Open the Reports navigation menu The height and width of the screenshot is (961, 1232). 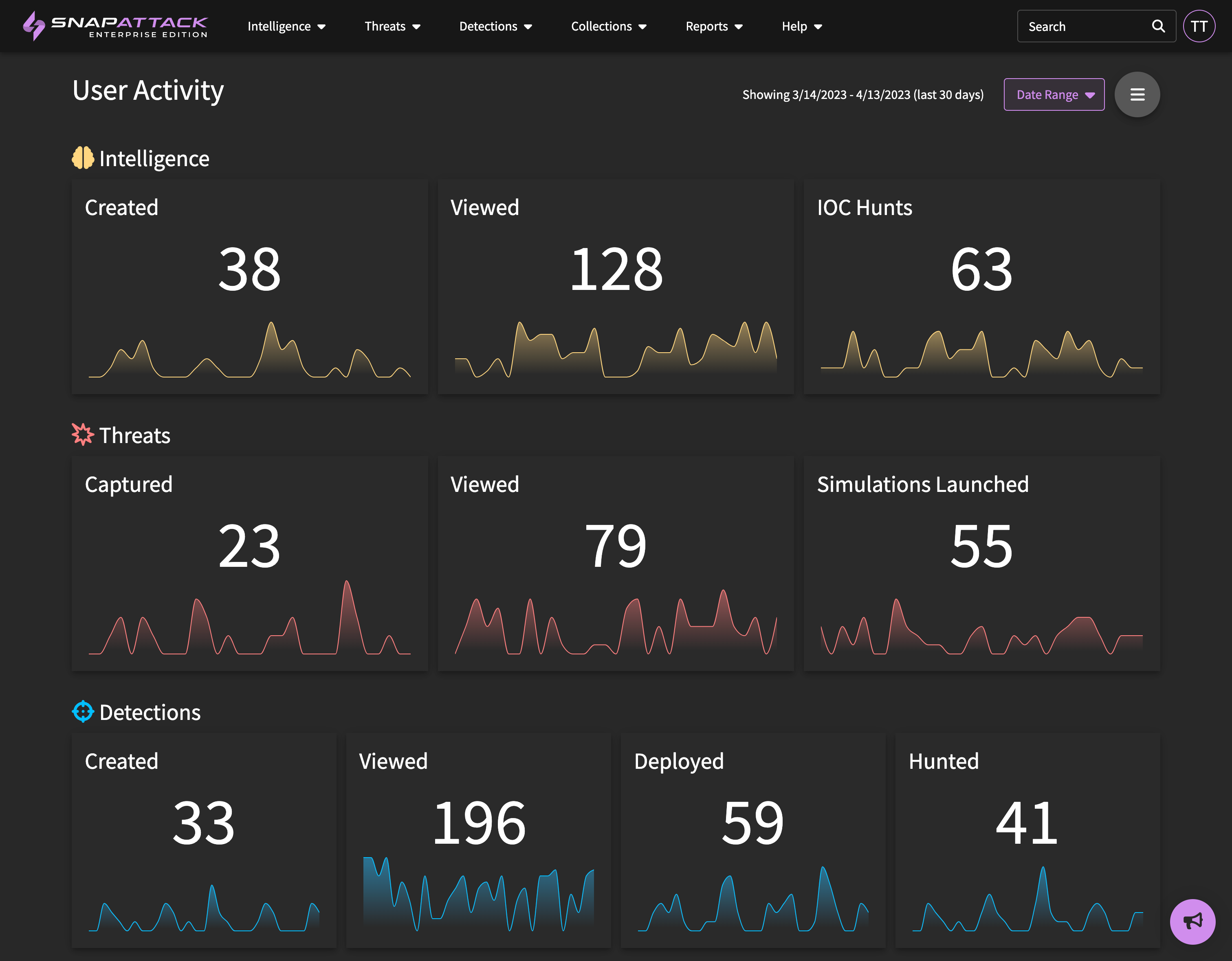714,26
